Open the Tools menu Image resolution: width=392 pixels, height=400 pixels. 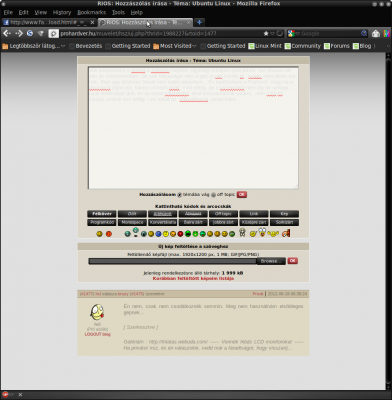(118, 12)
